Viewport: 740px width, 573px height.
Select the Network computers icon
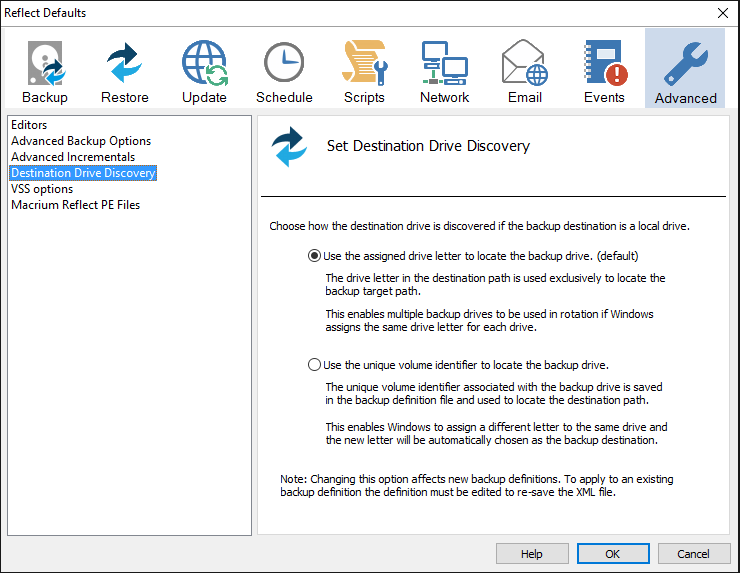(444, 64)
